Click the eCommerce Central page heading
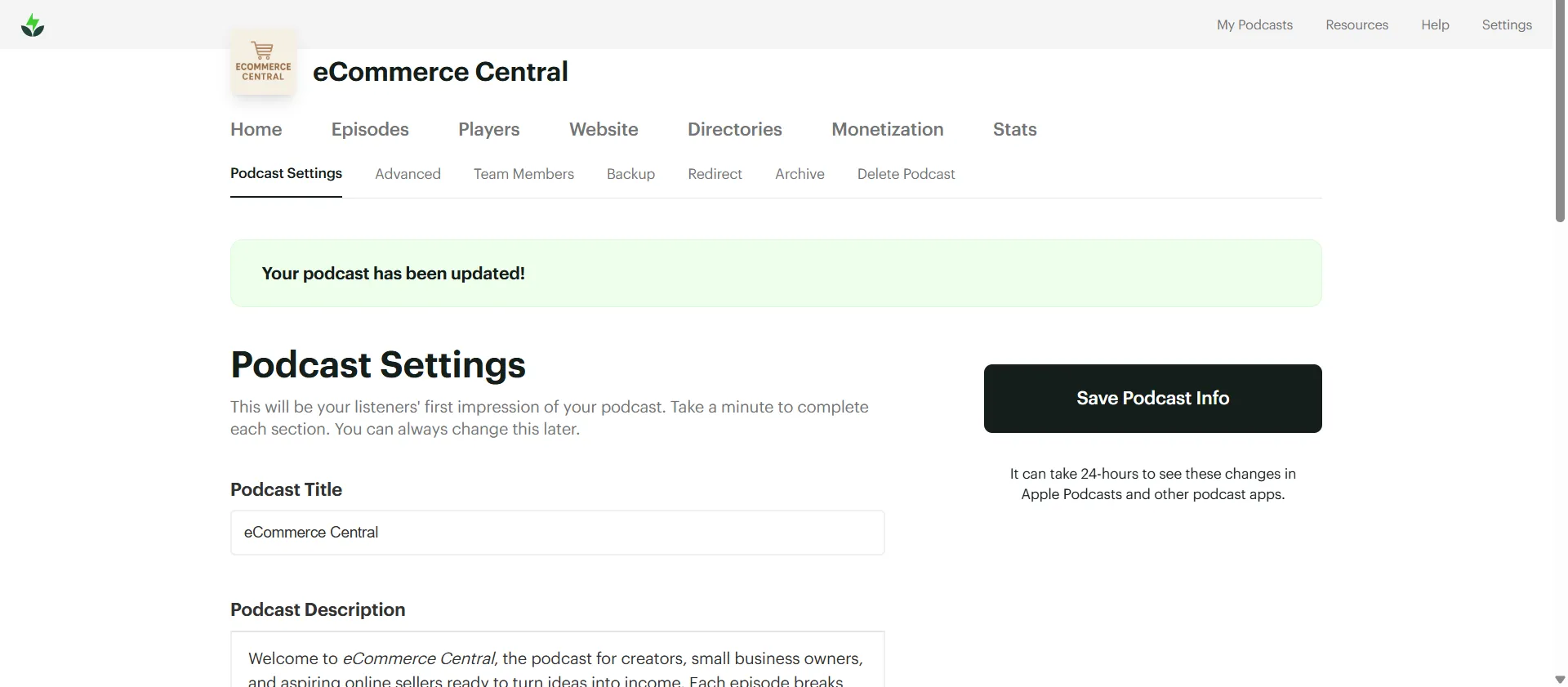The height and width of the screenshot is (687, 1568). (x=440, y=72)
